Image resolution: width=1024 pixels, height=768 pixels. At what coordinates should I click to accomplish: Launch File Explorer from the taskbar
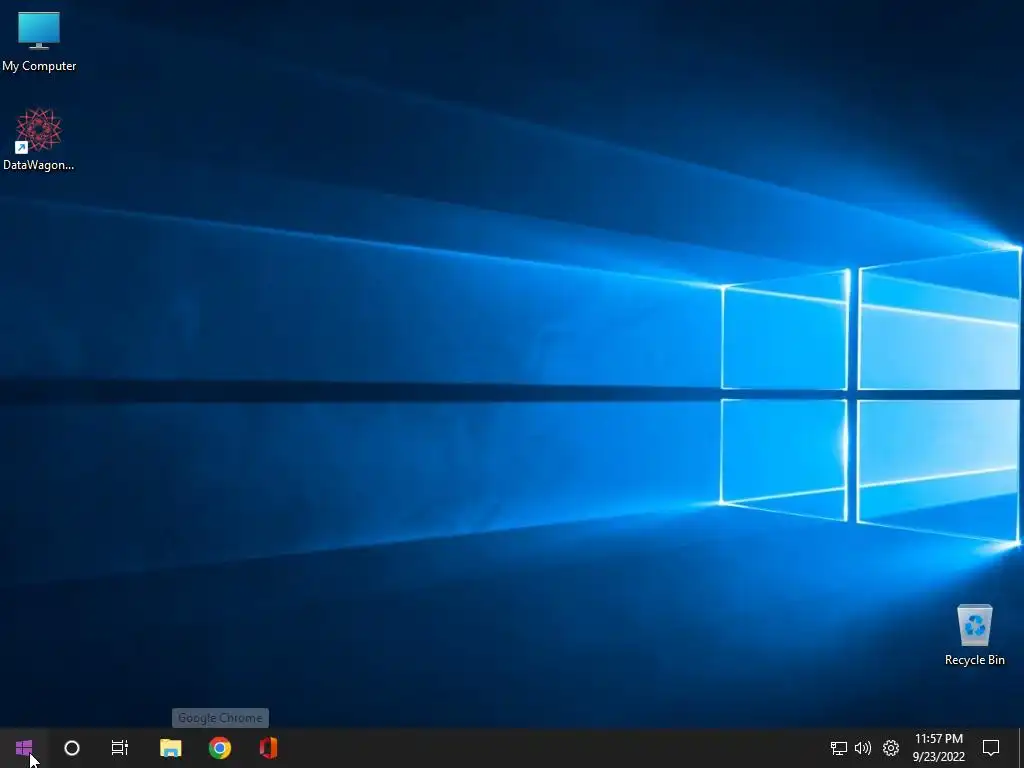[x=170, y=748]
